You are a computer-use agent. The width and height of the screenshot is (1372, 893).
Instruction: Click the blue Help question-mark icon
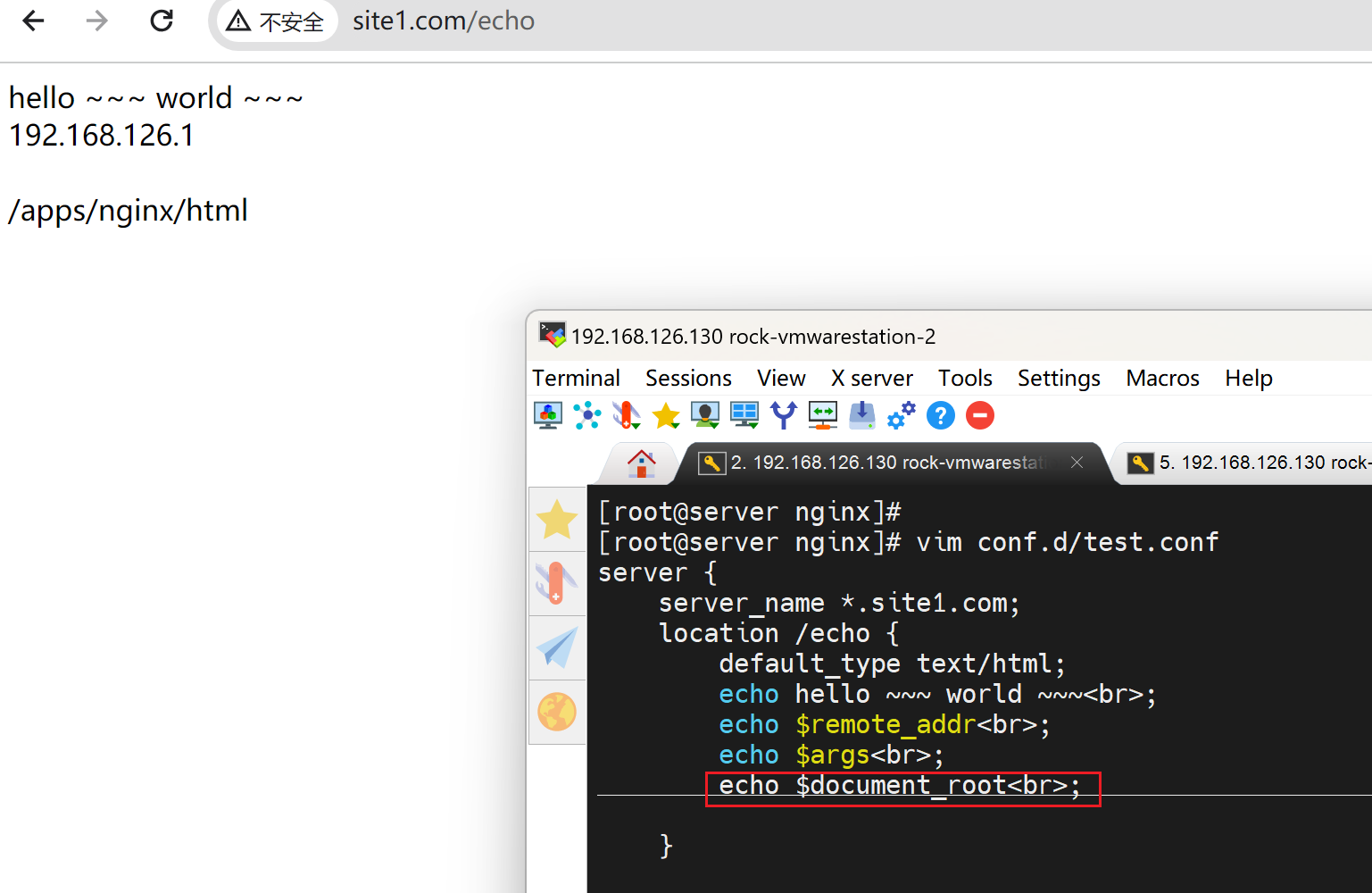[940, 416]
